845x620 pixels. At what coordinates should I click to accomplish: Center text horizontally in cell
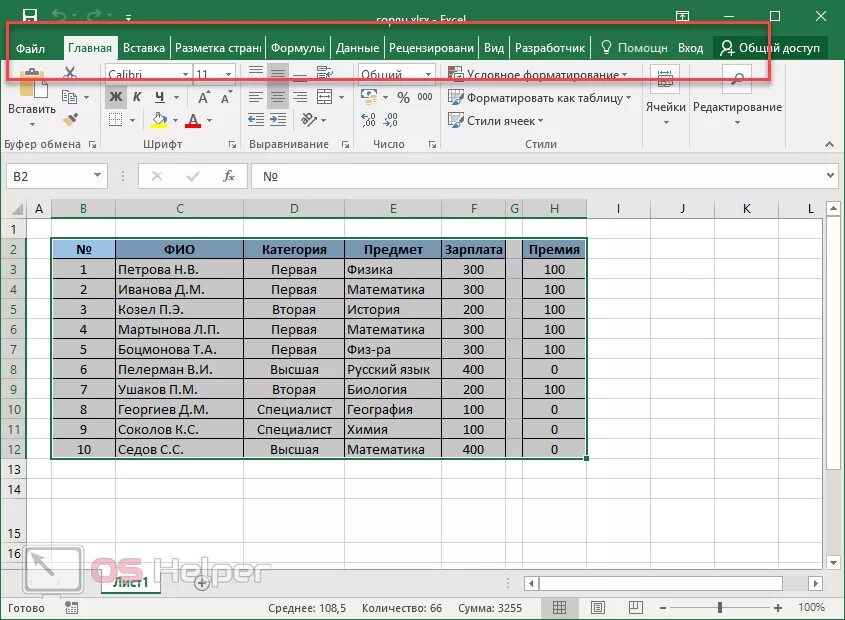click(x=278, y=97)
